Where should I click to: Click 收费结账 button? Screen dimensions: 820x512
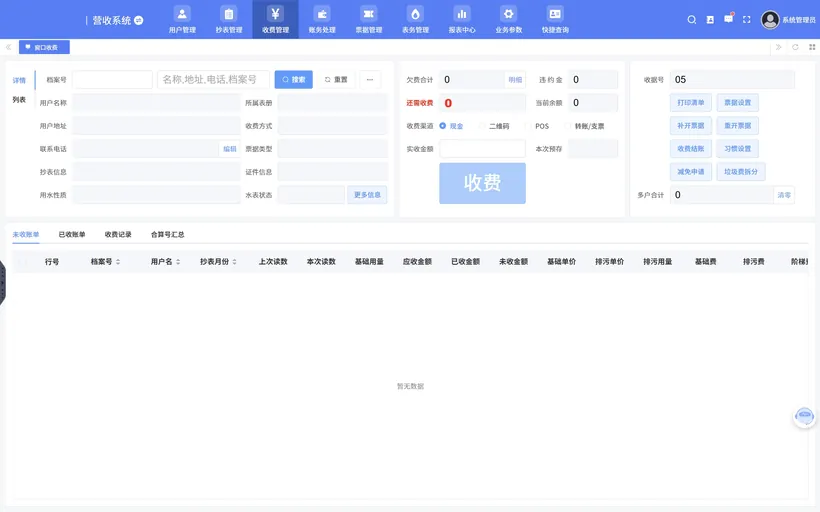[691, 149]
